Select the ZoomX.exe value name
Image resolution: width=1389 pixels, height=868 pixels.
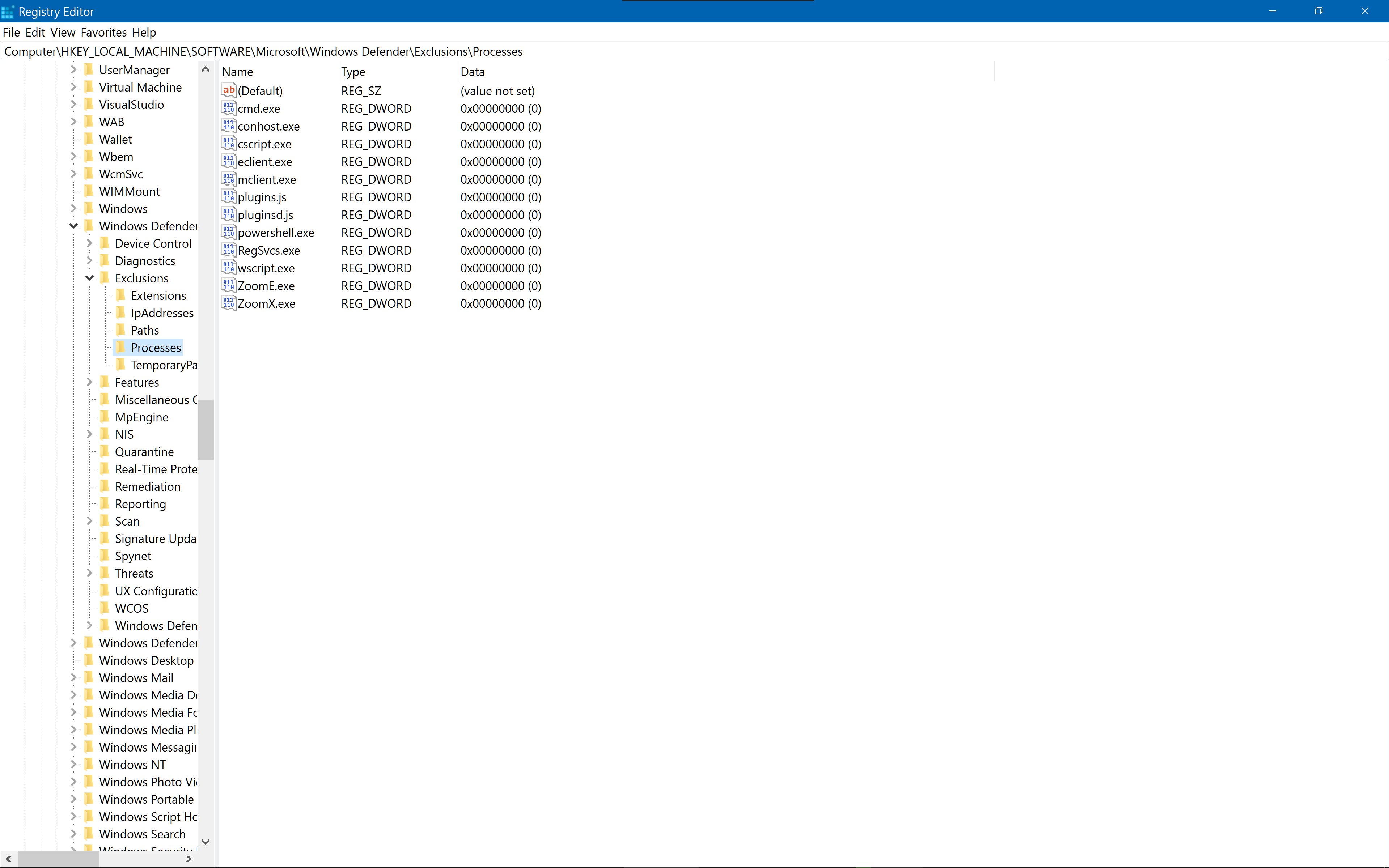pyautogui.click(x=266, y=303)
